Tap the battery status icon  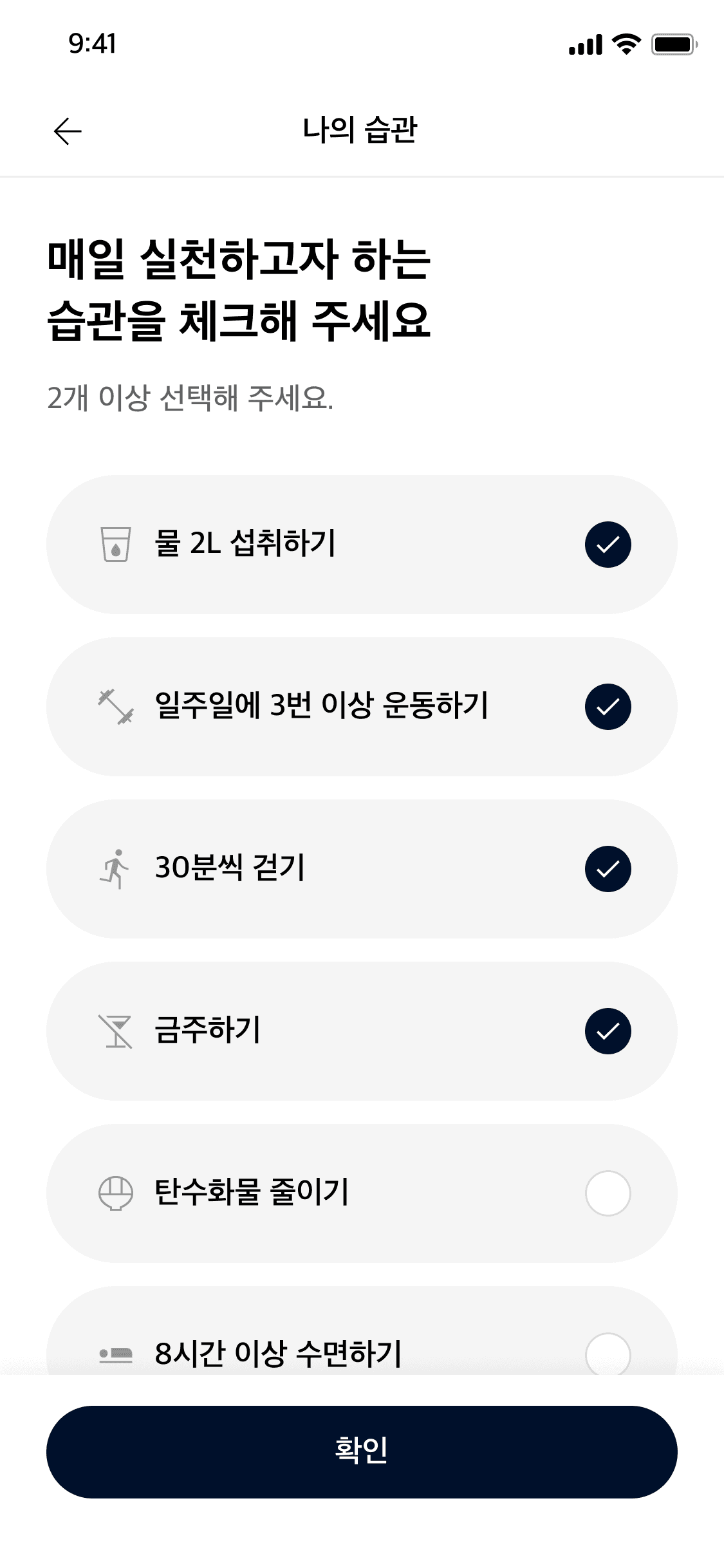pos(674,44)
